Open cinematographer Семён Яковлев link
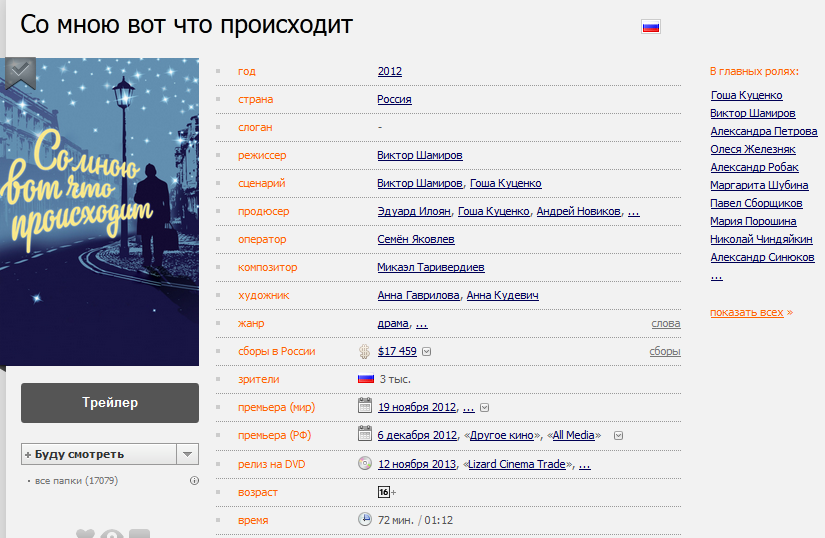825x538 pixels. point(416,239)
